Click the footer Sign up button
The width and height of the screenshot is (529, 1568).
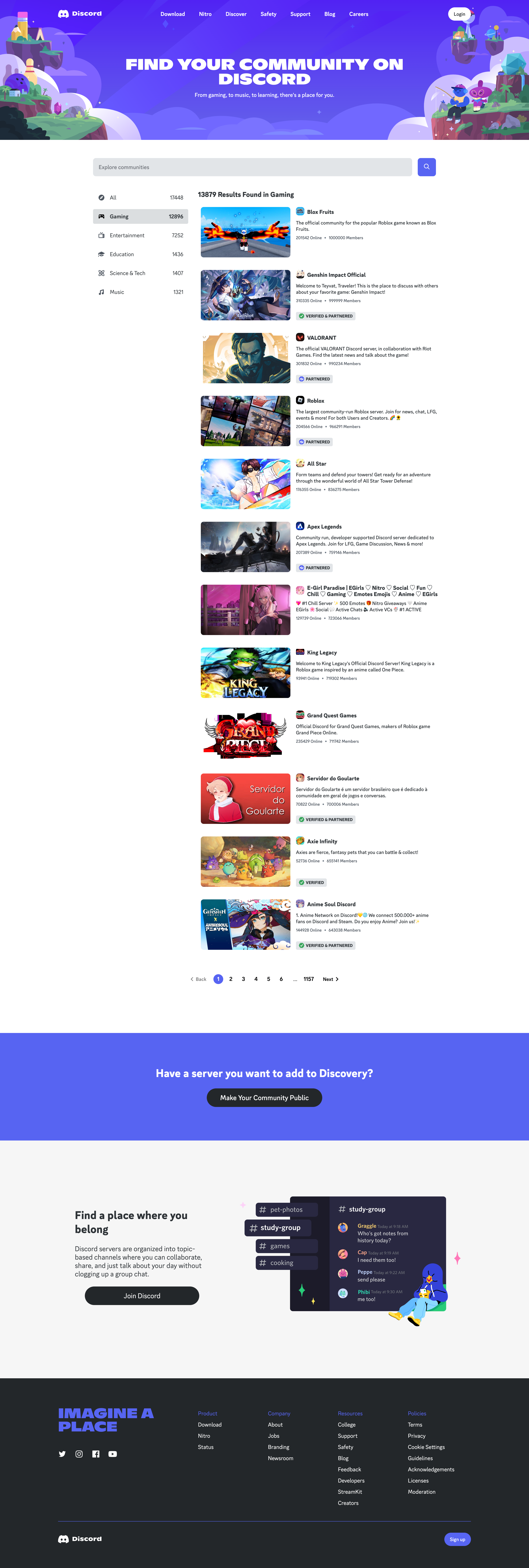pos(457,1539)
